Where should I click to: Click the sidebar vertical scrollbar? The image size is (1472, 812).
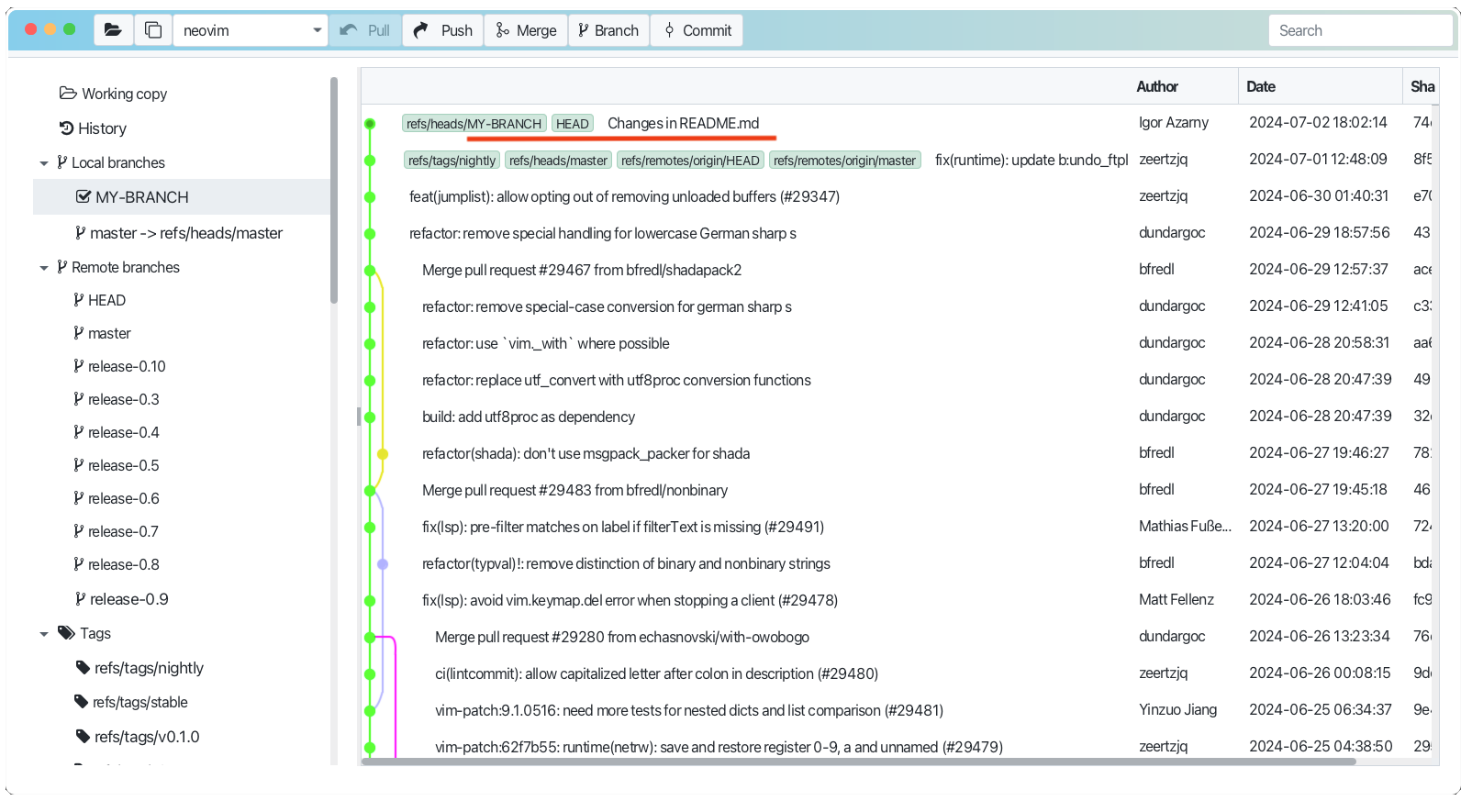click(x=334, y=191)
